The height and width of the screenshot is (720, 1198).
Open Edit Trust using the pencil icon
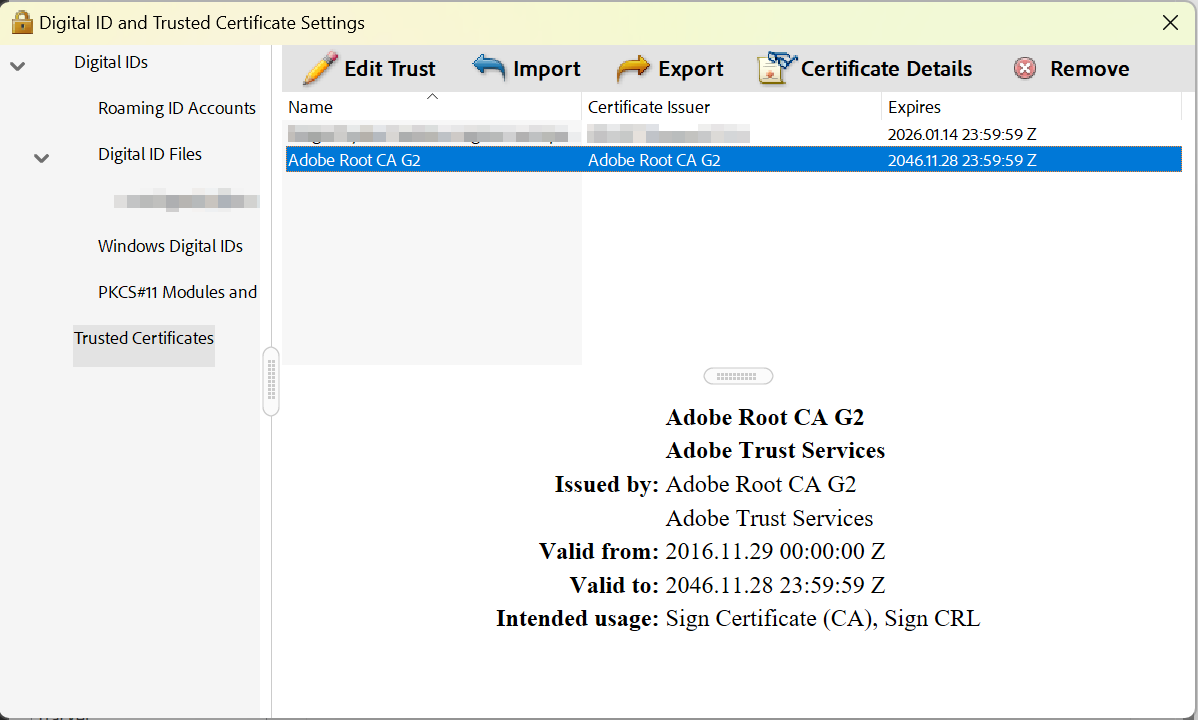(x=318, y=68)
